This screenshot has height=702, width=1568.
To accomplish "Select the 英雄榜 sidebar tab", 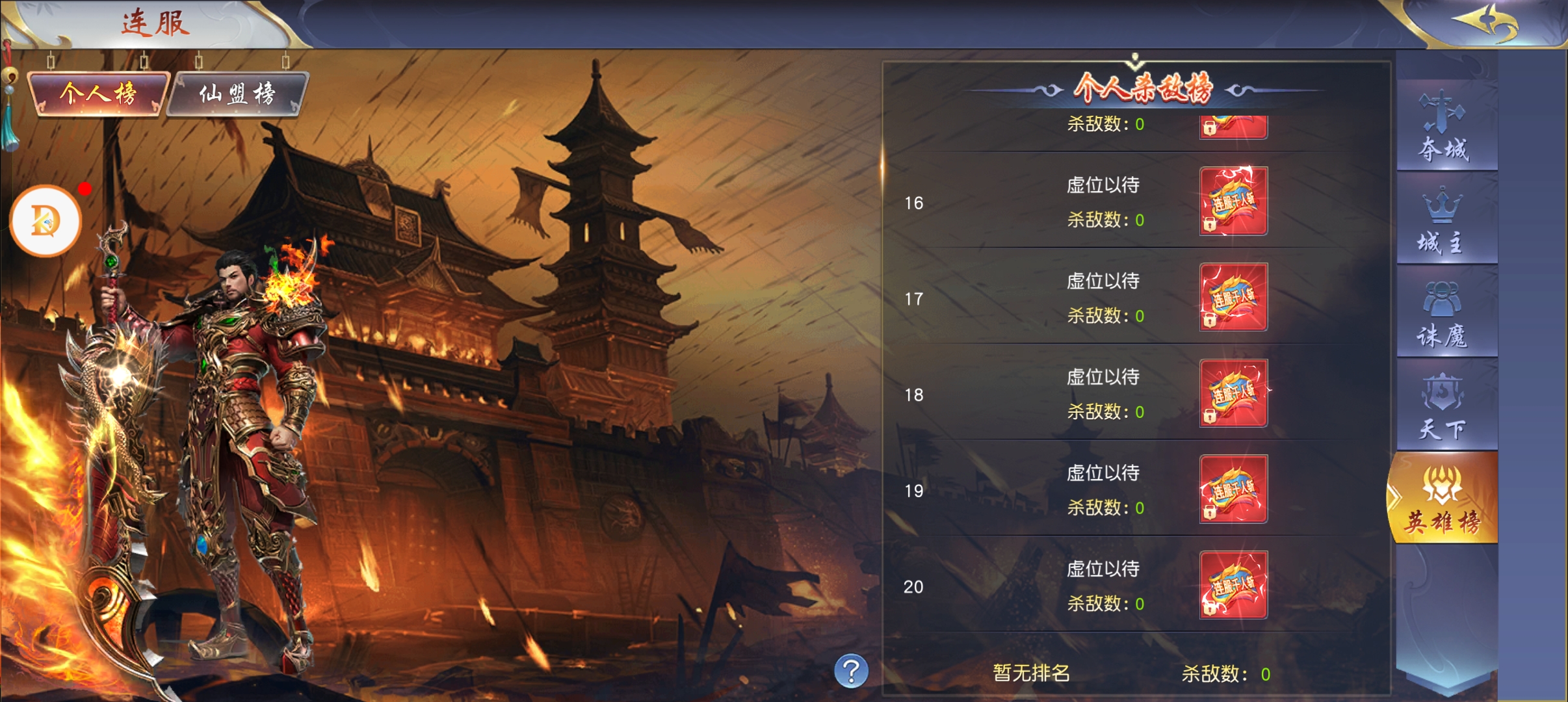I will click(1443, 499).
